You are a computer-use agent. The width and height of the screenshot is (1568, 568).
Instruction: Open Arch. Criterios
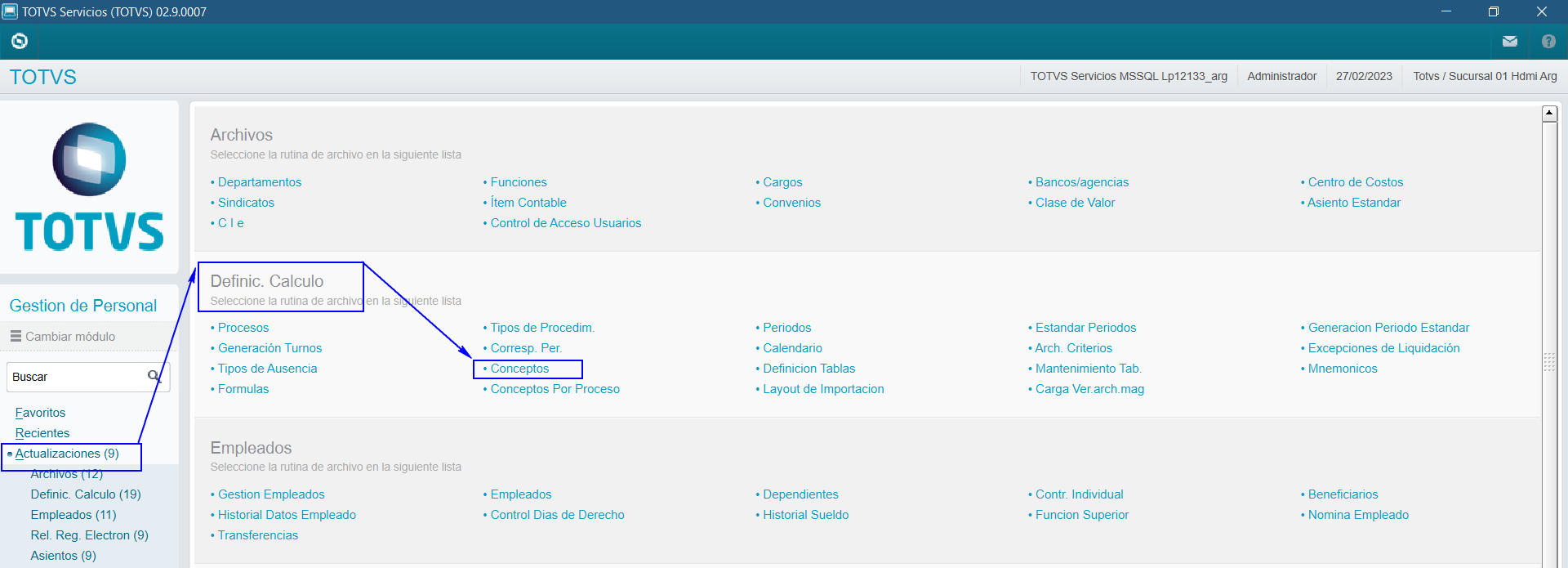click(1074, 348)
